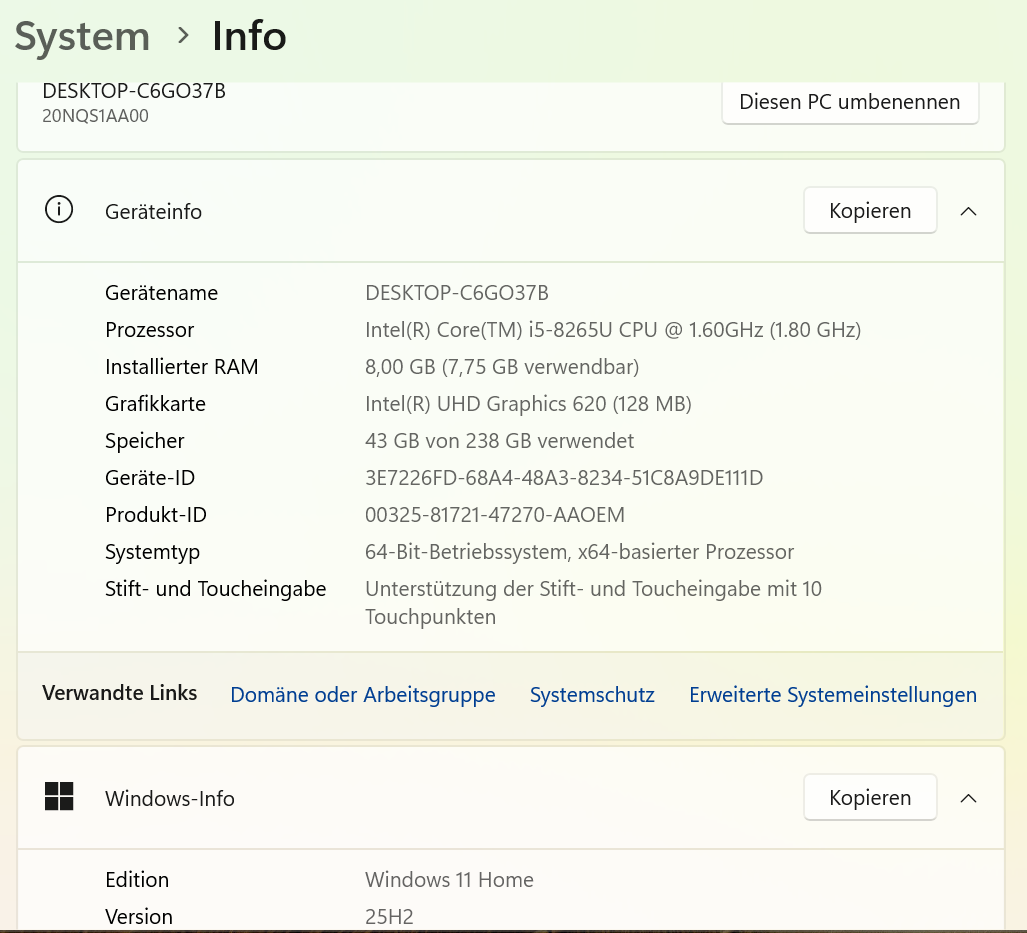Click the breadcrumb chevron separator
The image size is (1027, 933).
click(x=183, y=35)
